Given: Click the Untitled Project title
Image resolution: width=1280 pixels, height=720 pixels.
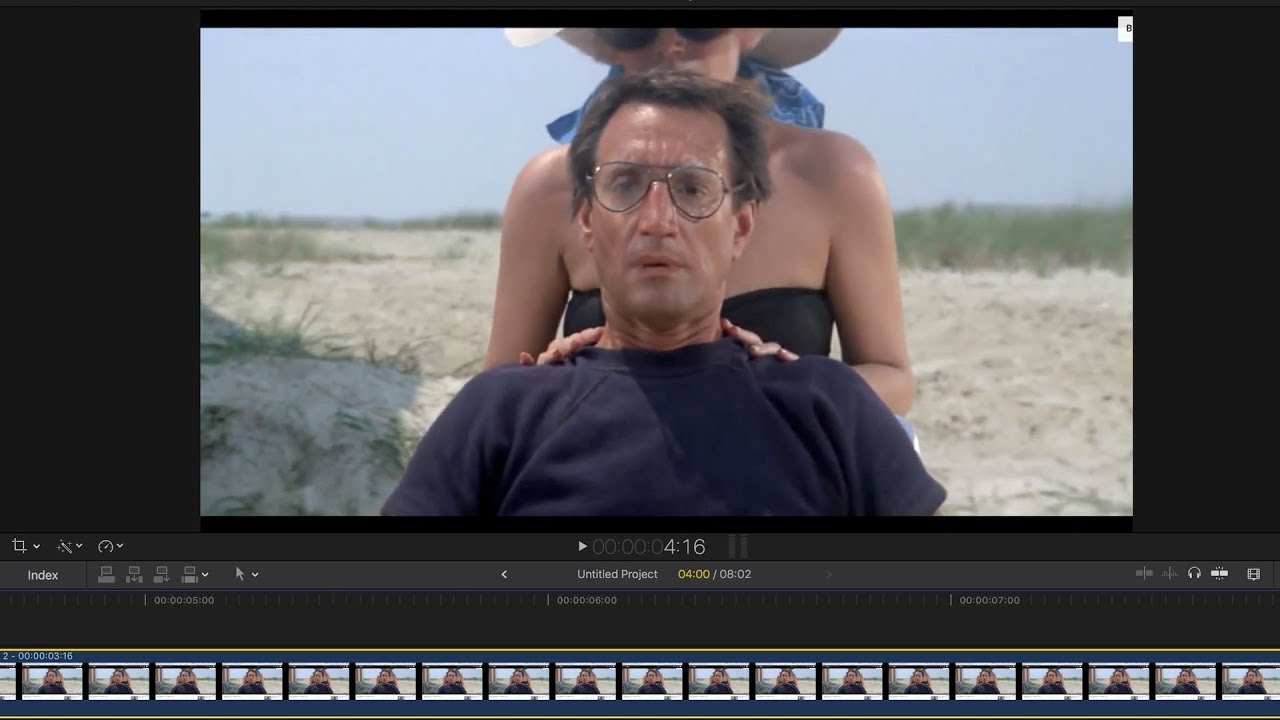Looking at the screenshot, I should tap(617, 574).
